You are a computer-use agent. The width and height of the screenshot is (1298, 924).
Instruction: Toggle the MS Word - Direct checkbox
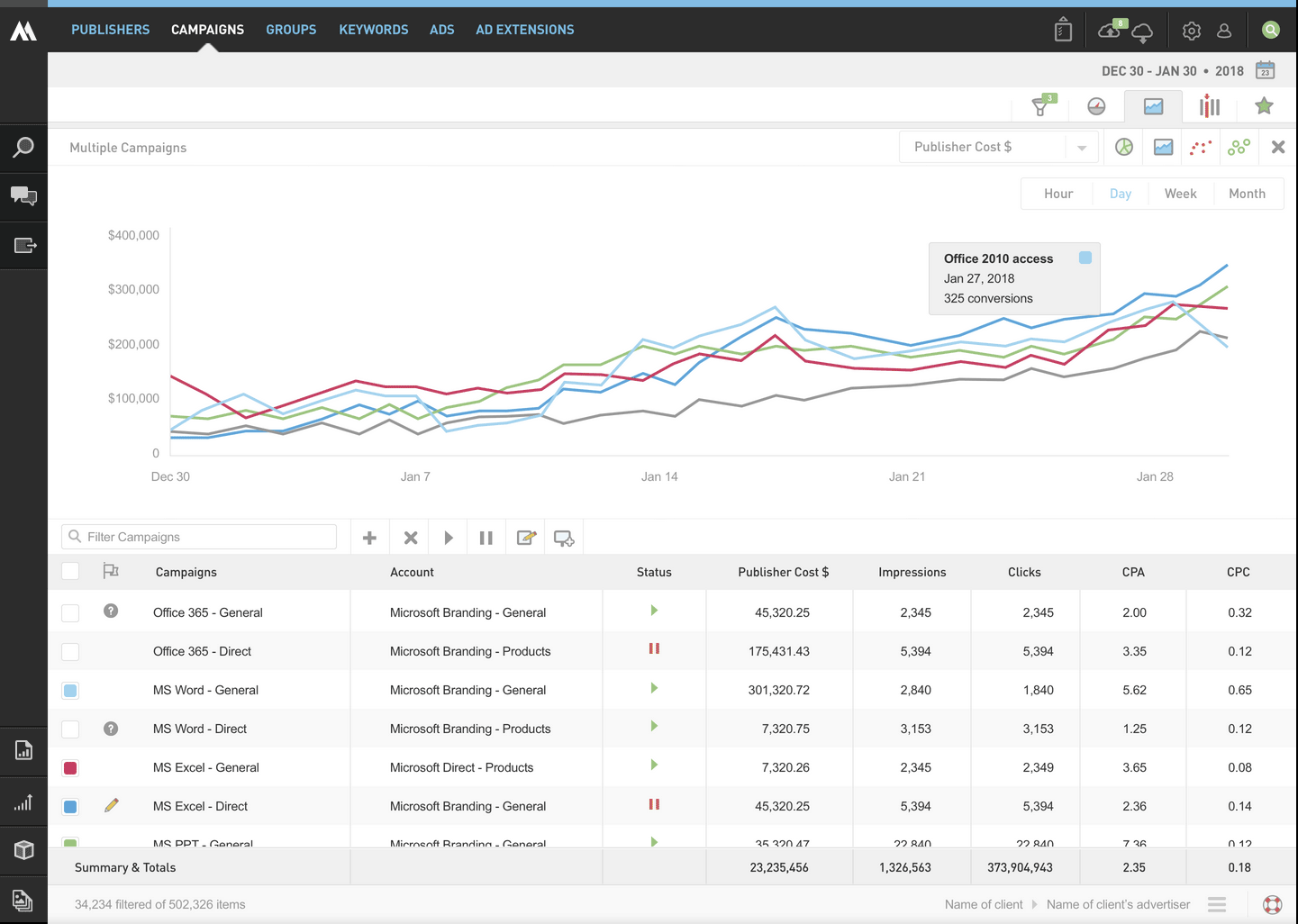pos(70,729)
